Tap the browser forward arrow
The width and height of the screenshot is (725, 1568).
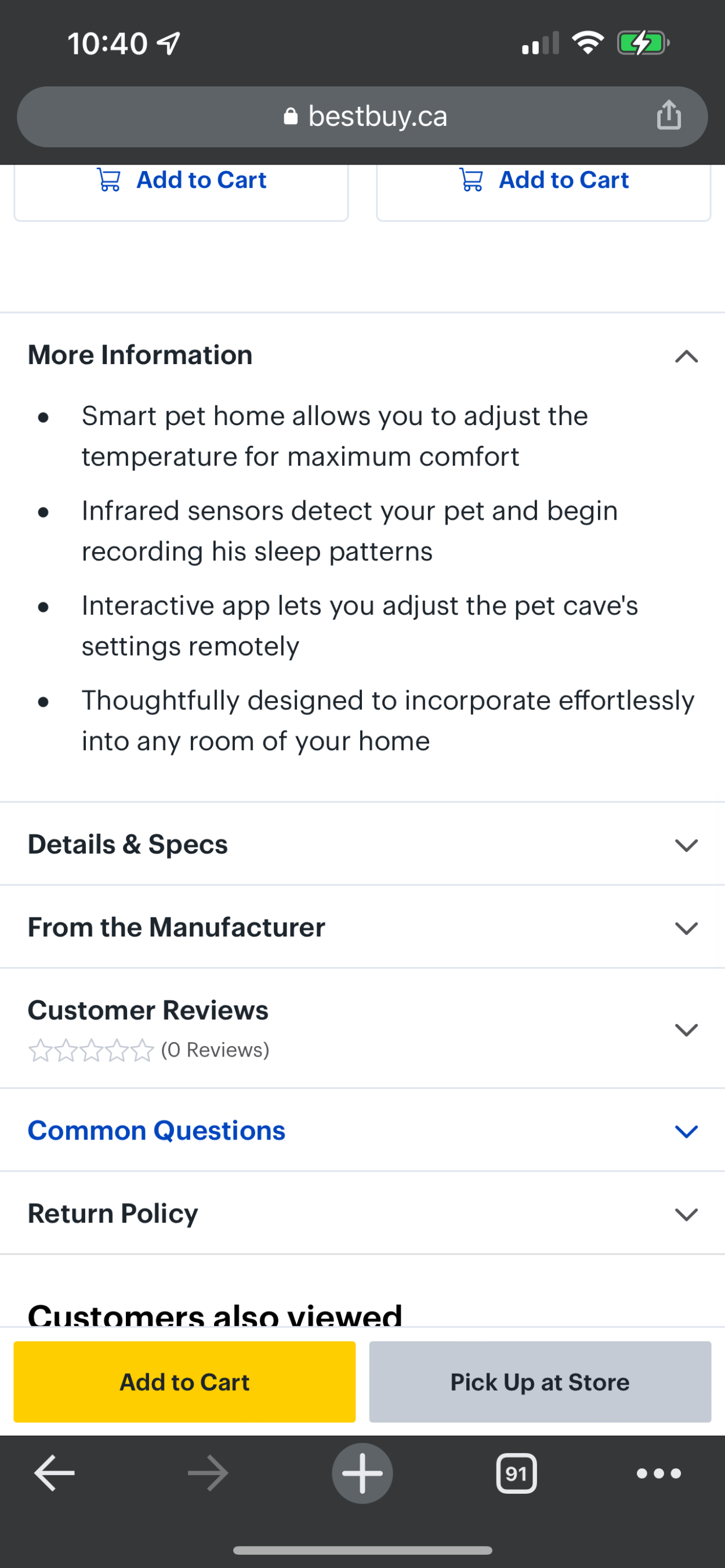coord(208,1473)
